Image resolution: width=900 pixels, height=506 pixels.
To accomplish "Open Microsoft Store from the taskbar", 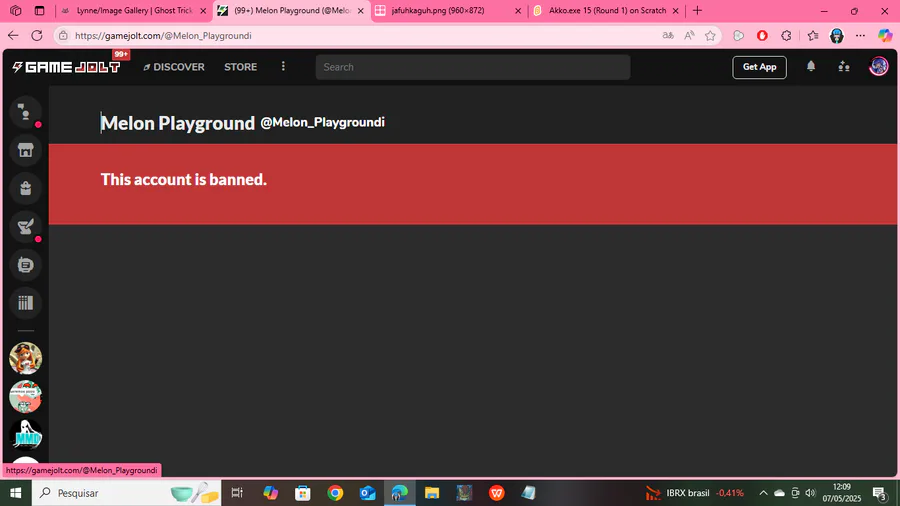I will 302,493.
